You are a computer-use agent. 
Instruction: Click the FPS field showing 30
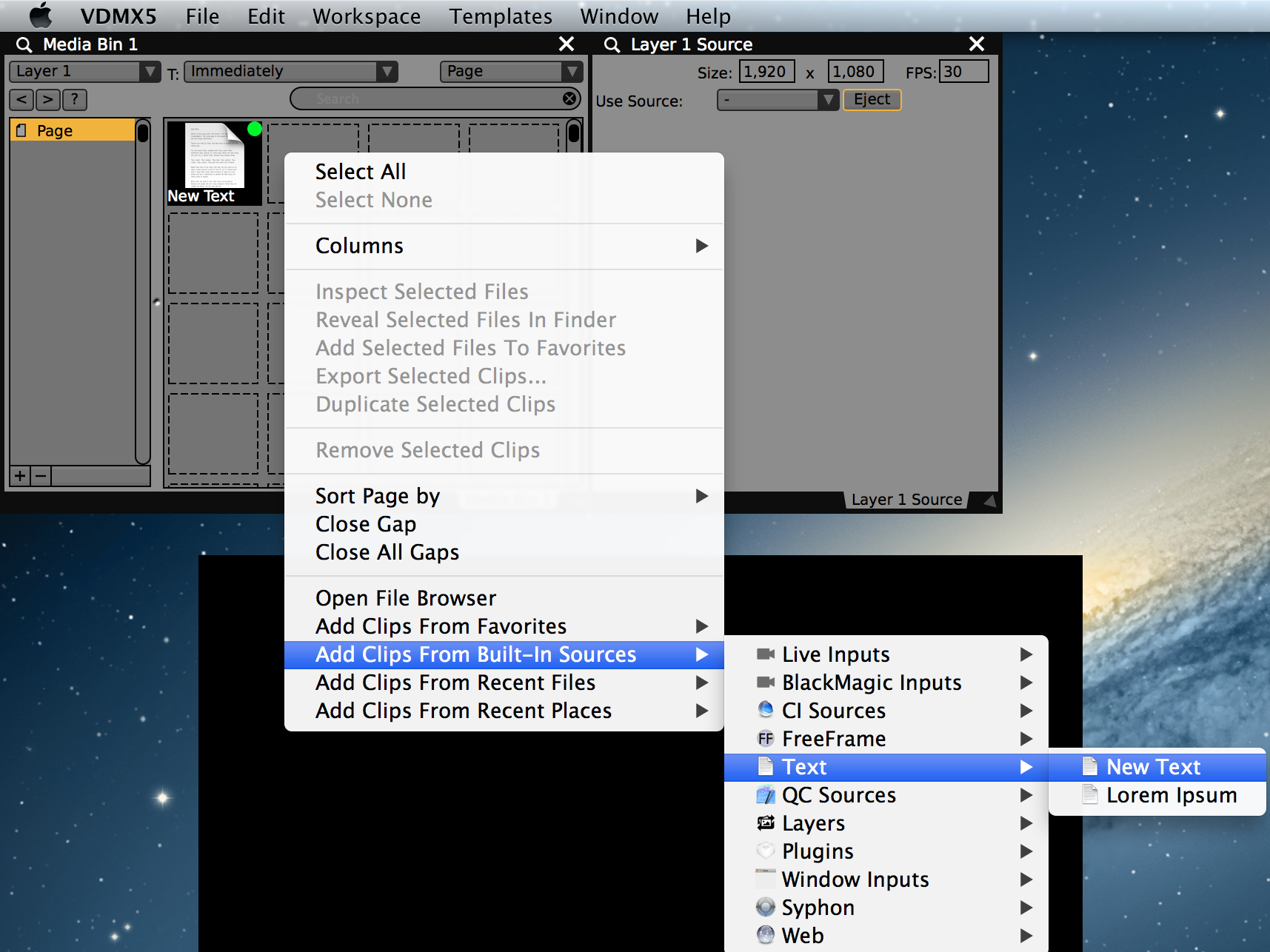[x=963, y=72]
